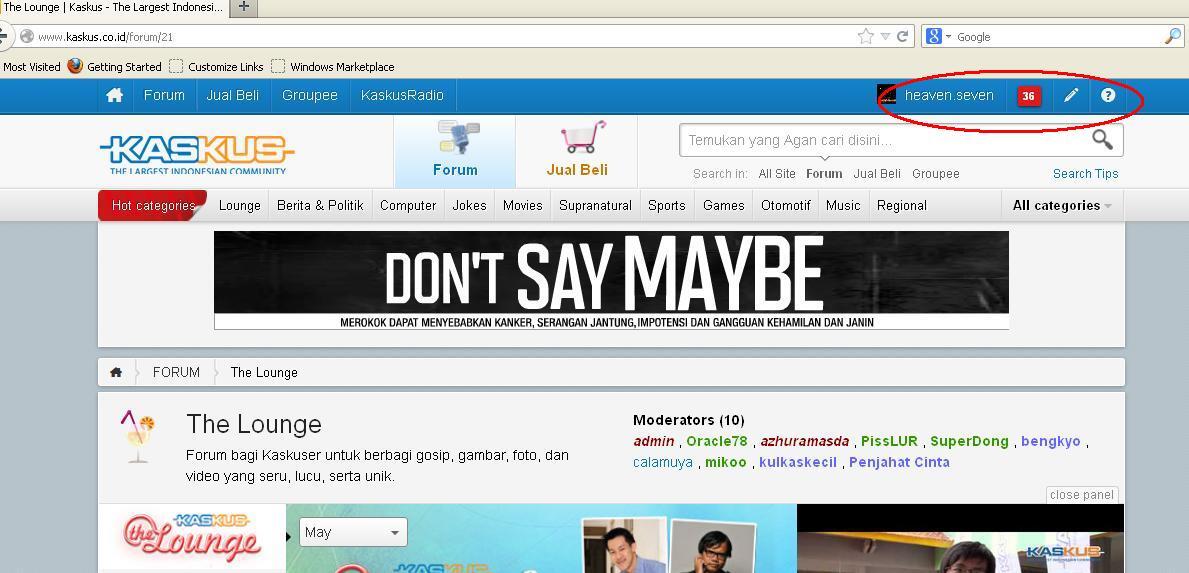Open Jual Beli in the blue navbar
The width and height of the screenshot is (1189, 573).
coord(233,96)
